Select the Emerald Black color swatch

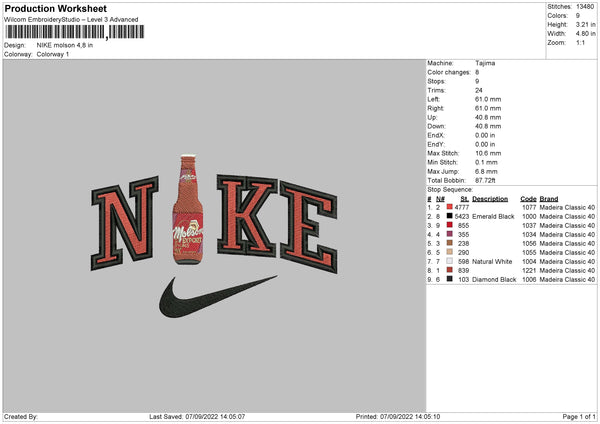point(449,216)
